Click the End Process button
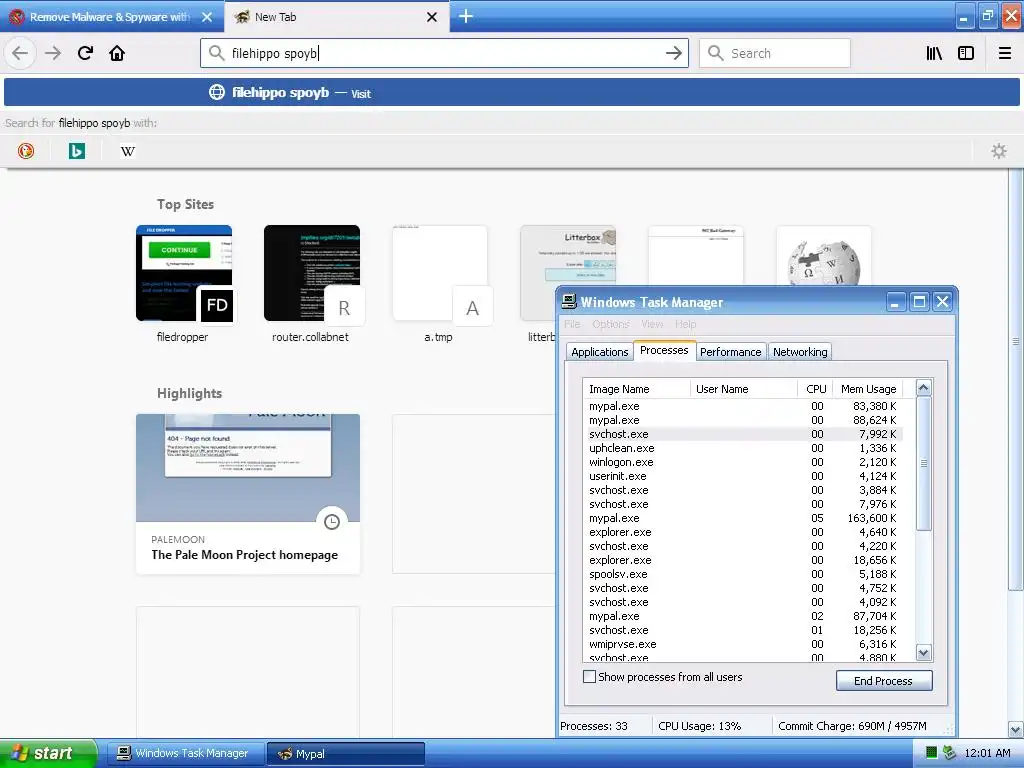Viewport: 1024px width, 768px height. click(x=884, y=680)
